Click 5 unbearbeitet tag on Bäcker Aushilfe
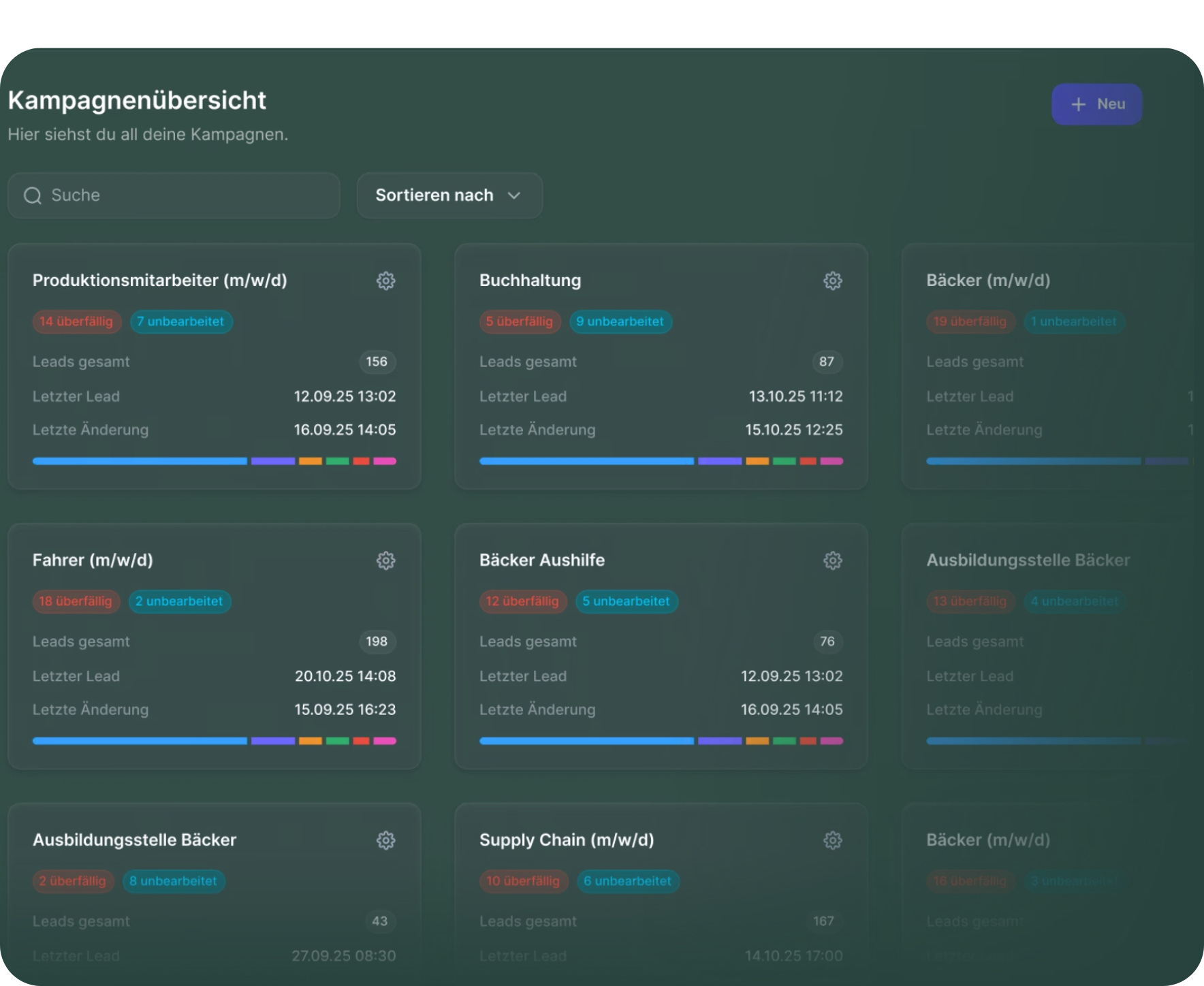Image resolution: width=1204 pixels, height=986 pixels. tap(626, 601)
